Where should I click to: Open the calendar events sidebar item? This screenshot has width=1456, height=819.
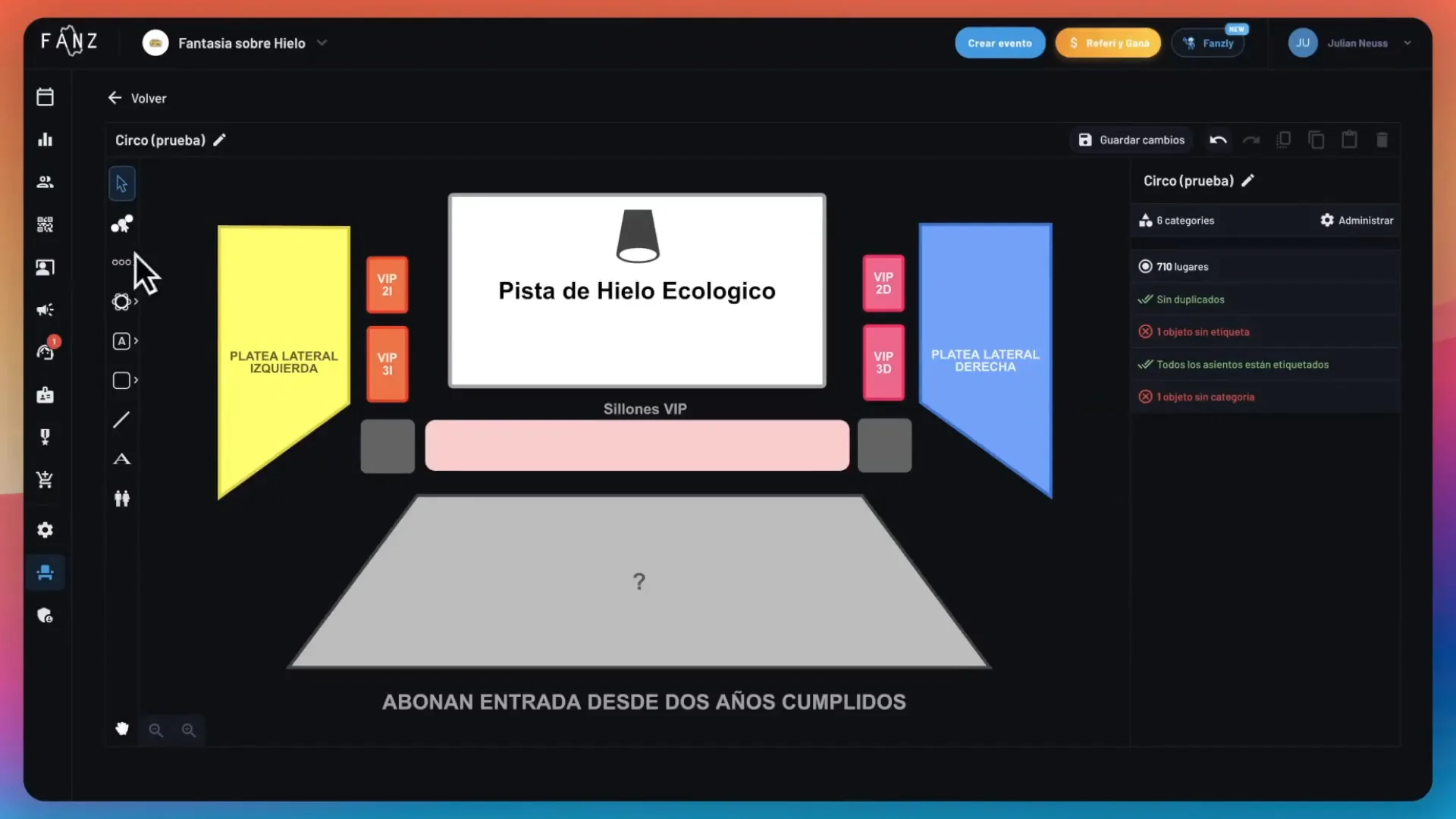[45, 97]
